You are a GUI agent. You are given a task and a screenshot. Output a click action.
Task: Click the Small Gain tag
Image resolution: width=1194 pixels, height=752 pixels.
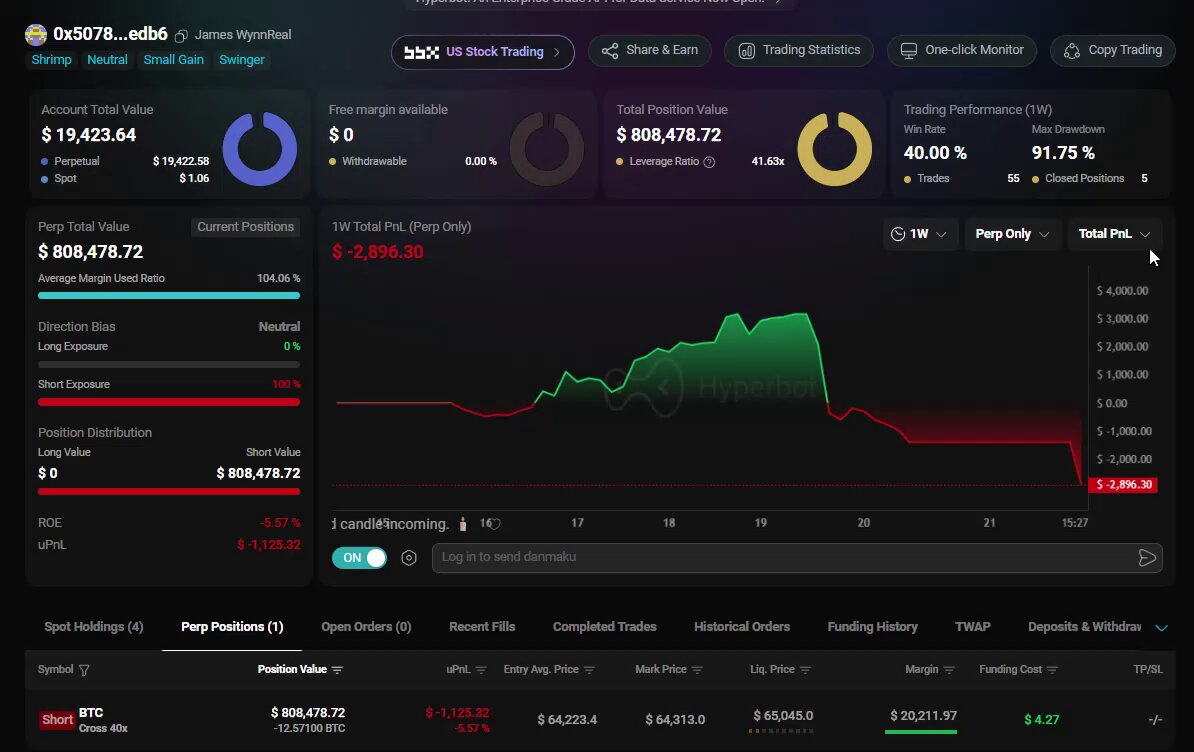(x=174, y=60)
